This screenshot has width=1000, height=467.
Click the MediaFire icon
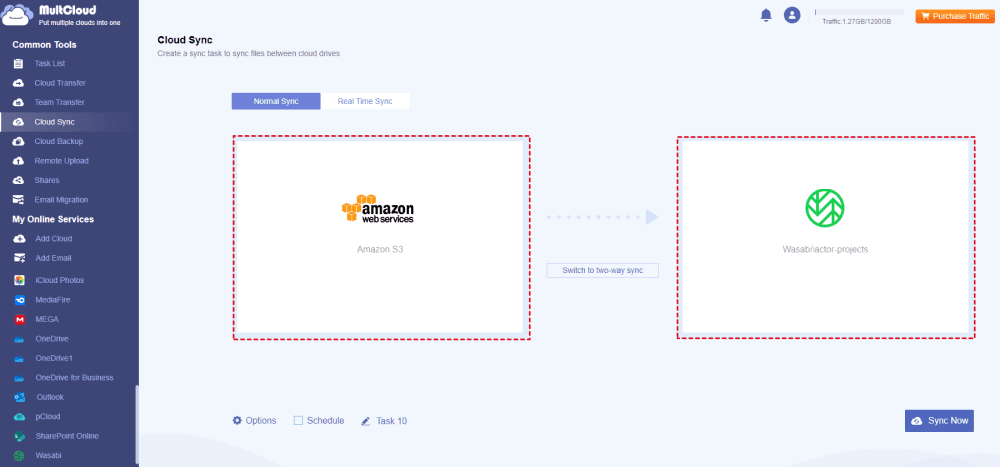[20, 300]
